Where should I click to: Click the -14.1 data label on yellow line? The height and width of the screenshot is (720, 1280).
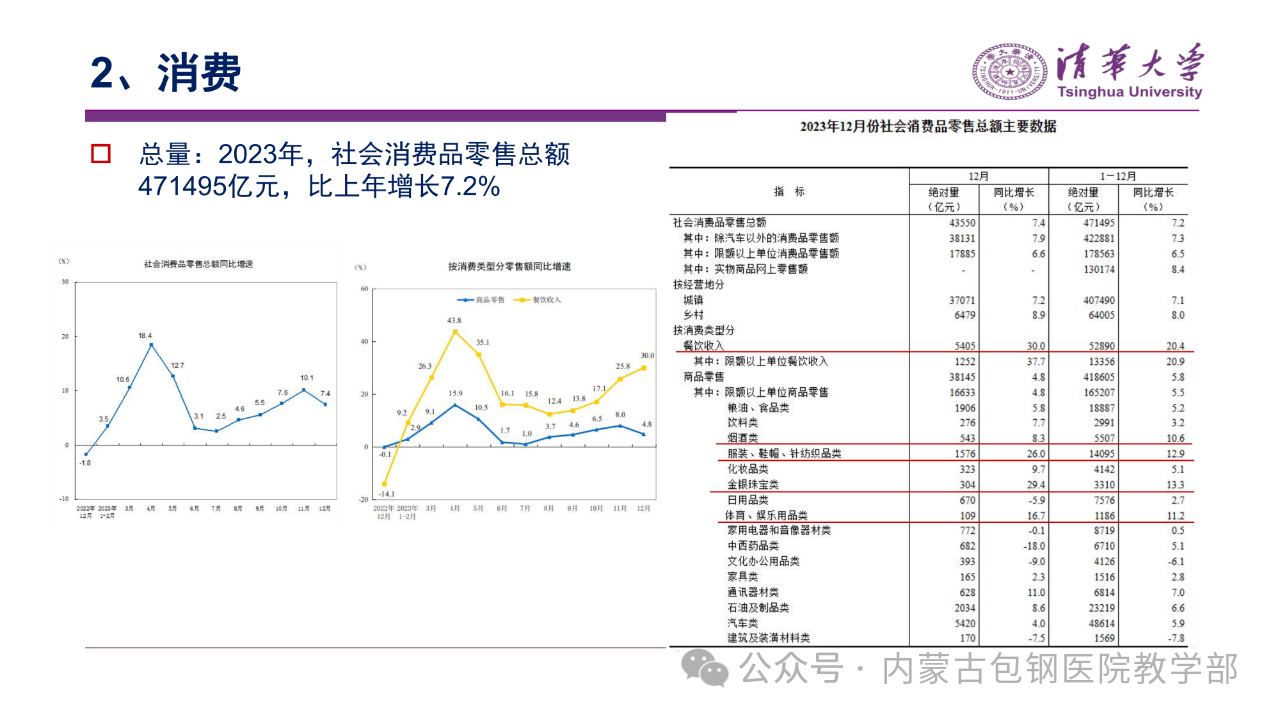(389, 494)
